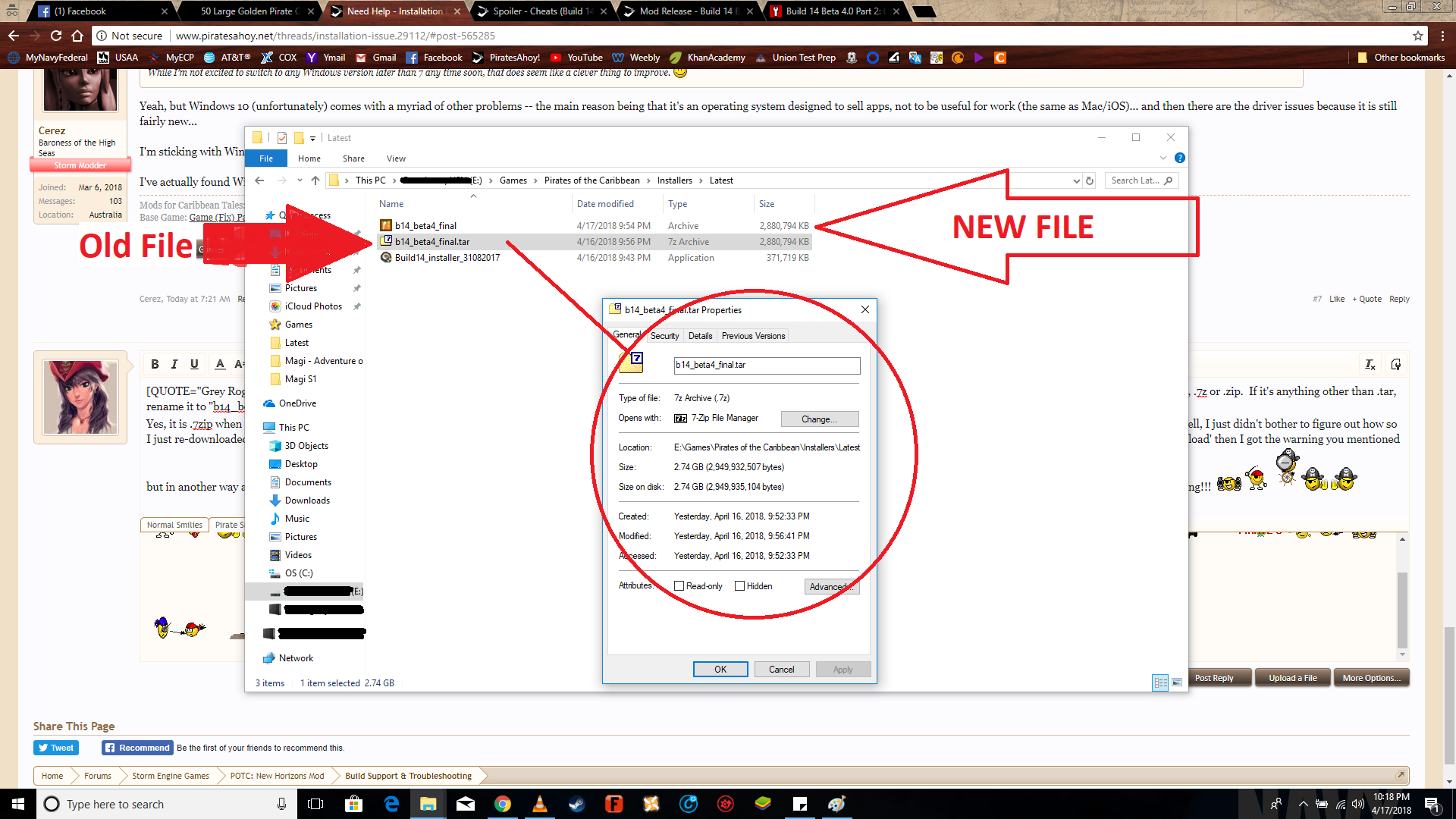Expand the Explorer address bar dropdown
Image resolution: width=1456 pixels, height=819 pixels.
[1076, 180]
